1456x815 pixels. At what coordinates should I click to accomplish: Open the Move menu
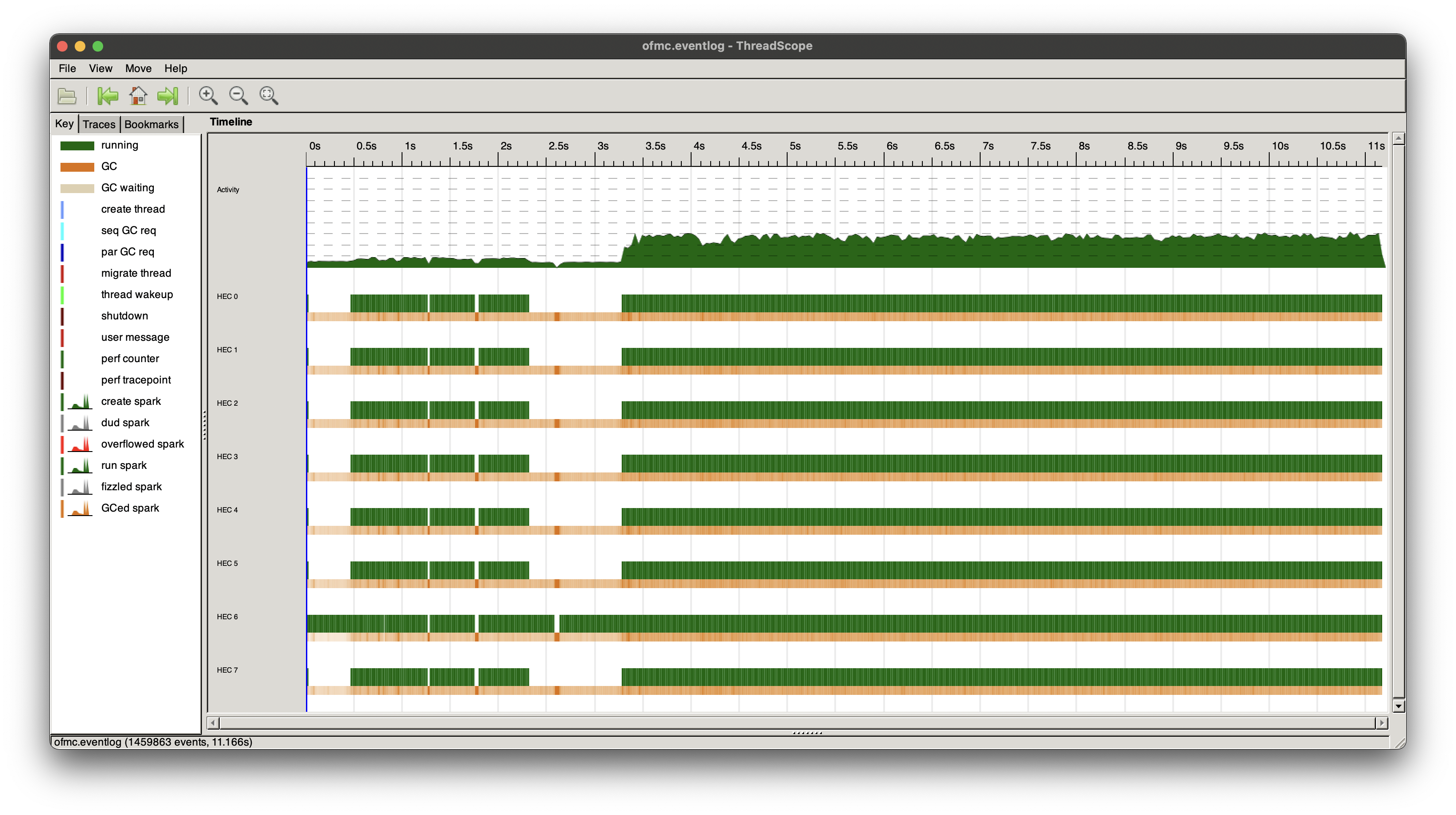click(x=138, y=69)
